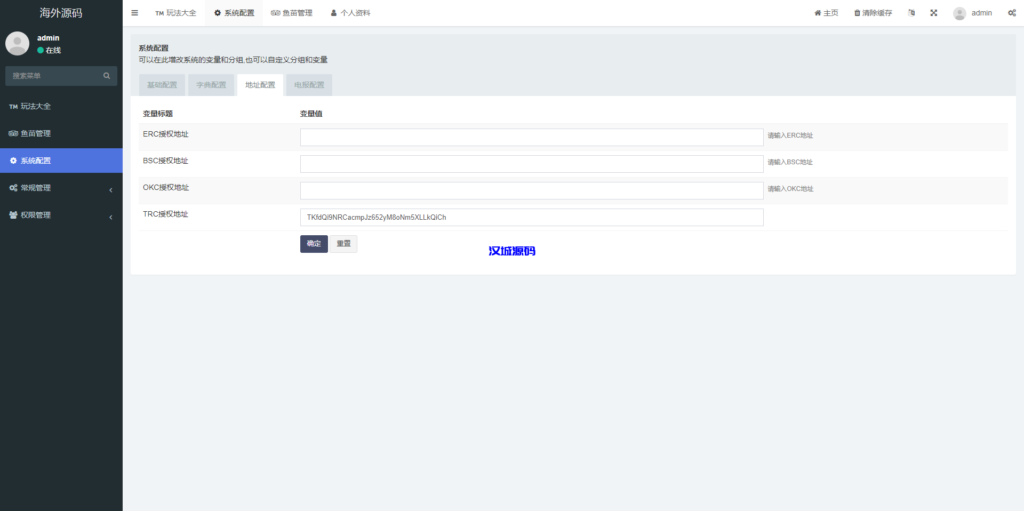Click the search magnifier icon in sidebar

pos(106,76)
